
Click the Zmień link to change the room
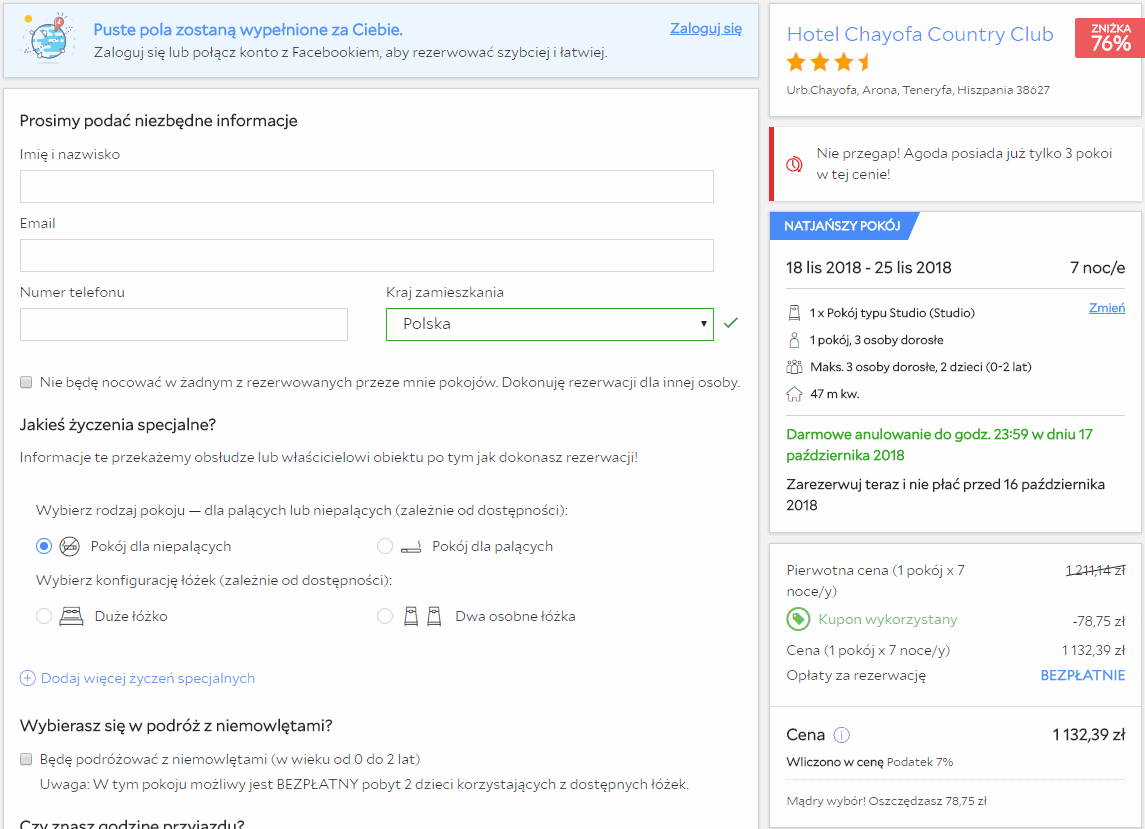click(x=1107, y=308)
